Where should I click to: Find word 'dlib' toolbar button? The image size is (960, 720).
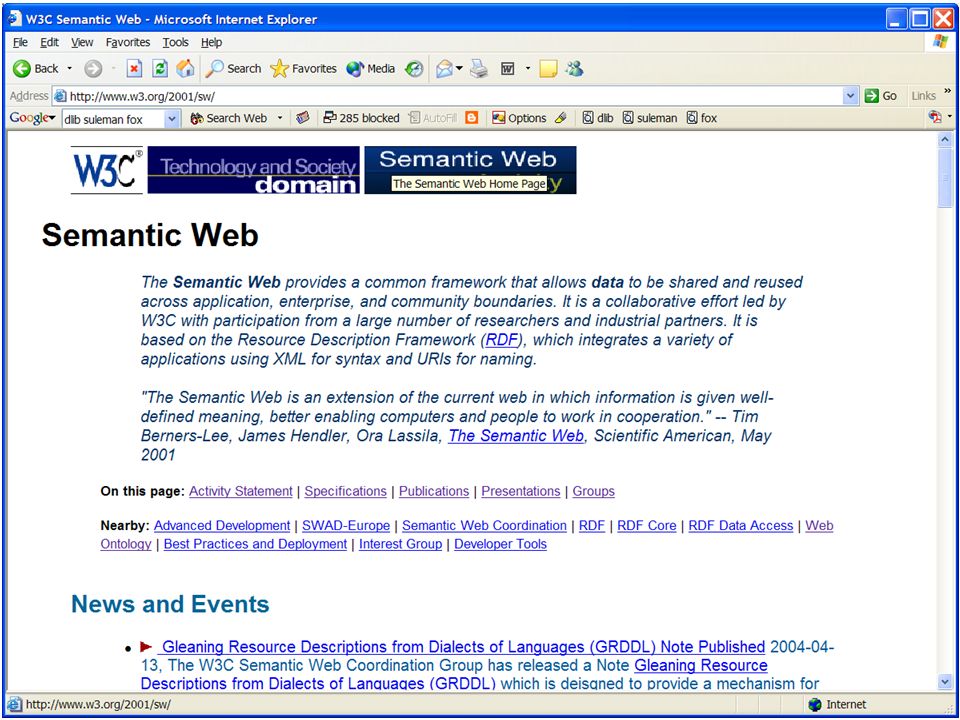point(598,118)
